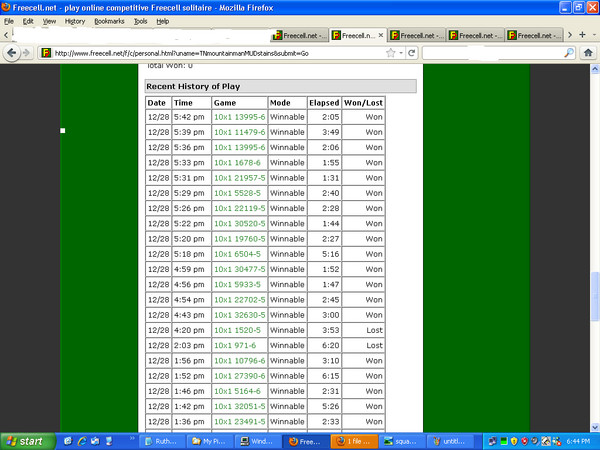The image size is (600, 450).
Task: Expand the quick launch overflow chevron
Action: tap(132, 439)
